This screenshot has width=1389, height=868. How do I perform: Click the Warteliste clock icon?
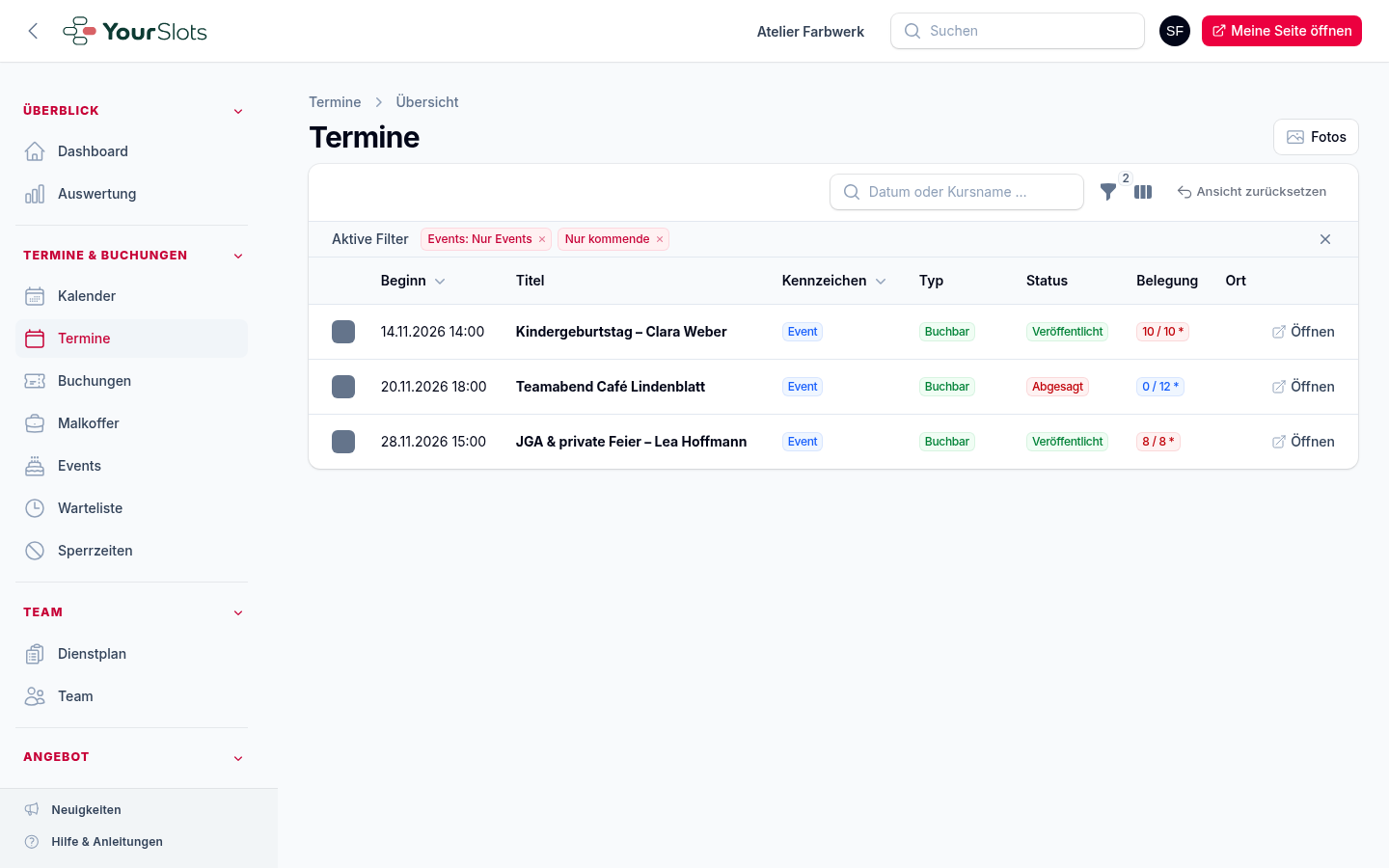[x=35, y=508]
